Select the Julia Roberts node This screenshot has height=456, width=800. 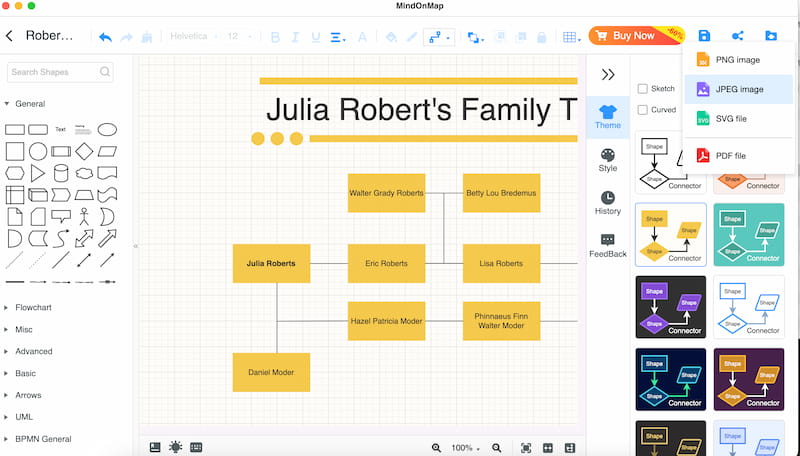[271, 263]
